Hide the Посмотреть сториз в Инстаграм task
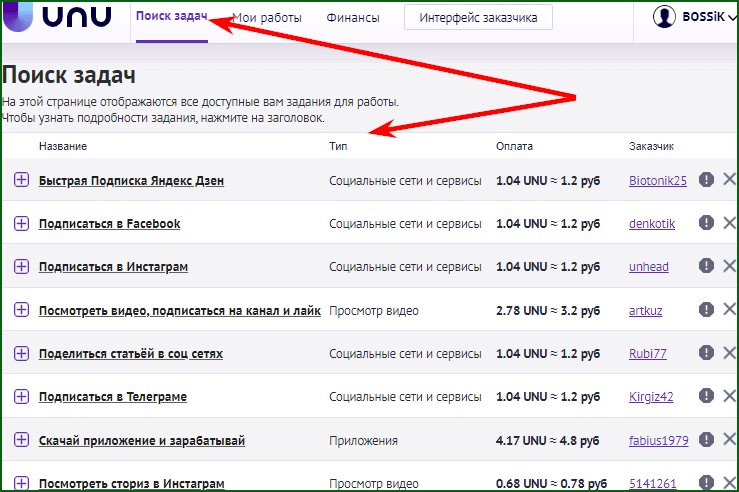This screenshot has height=492, width=739. (x=730, y=483)
